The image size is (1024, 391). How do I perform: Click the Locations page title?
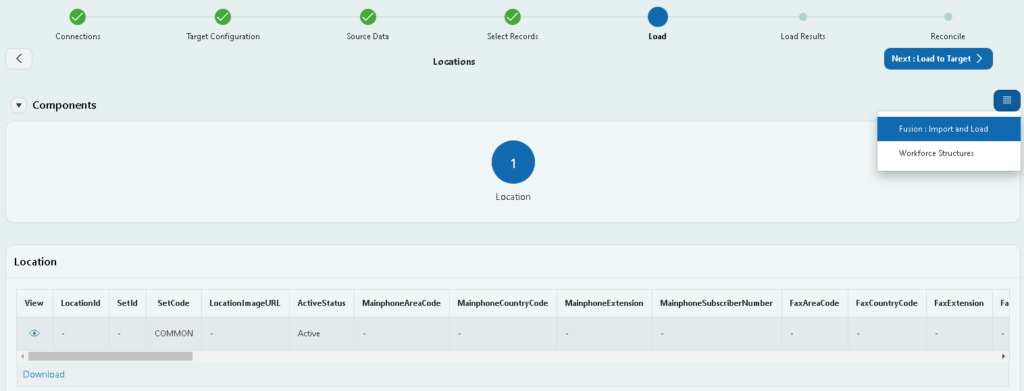[x=454, y=62]
